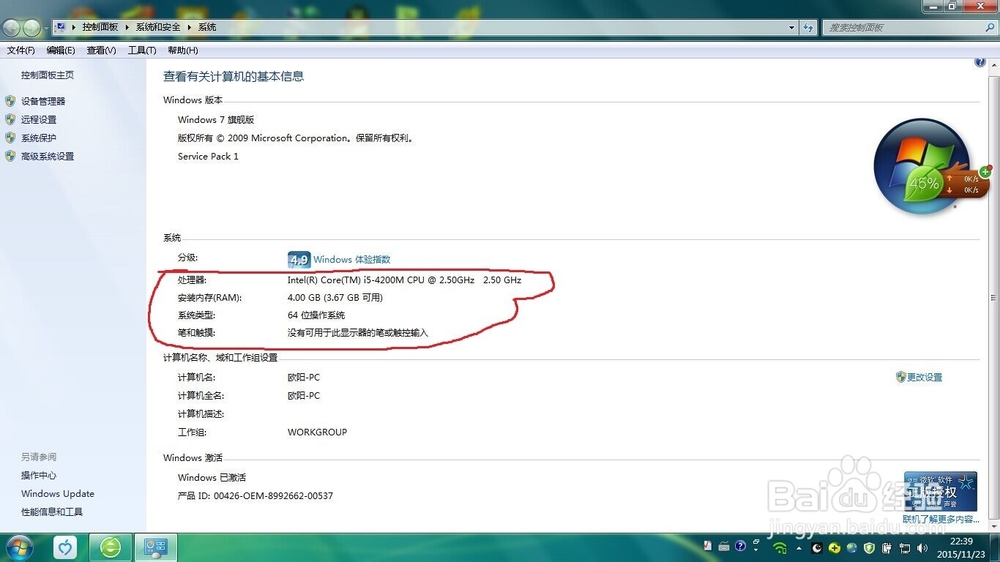The image size is (1000, 562).
Task: Click the 45% memory accelerator ball
Action: pyautogui.click(x=923, y=184)
